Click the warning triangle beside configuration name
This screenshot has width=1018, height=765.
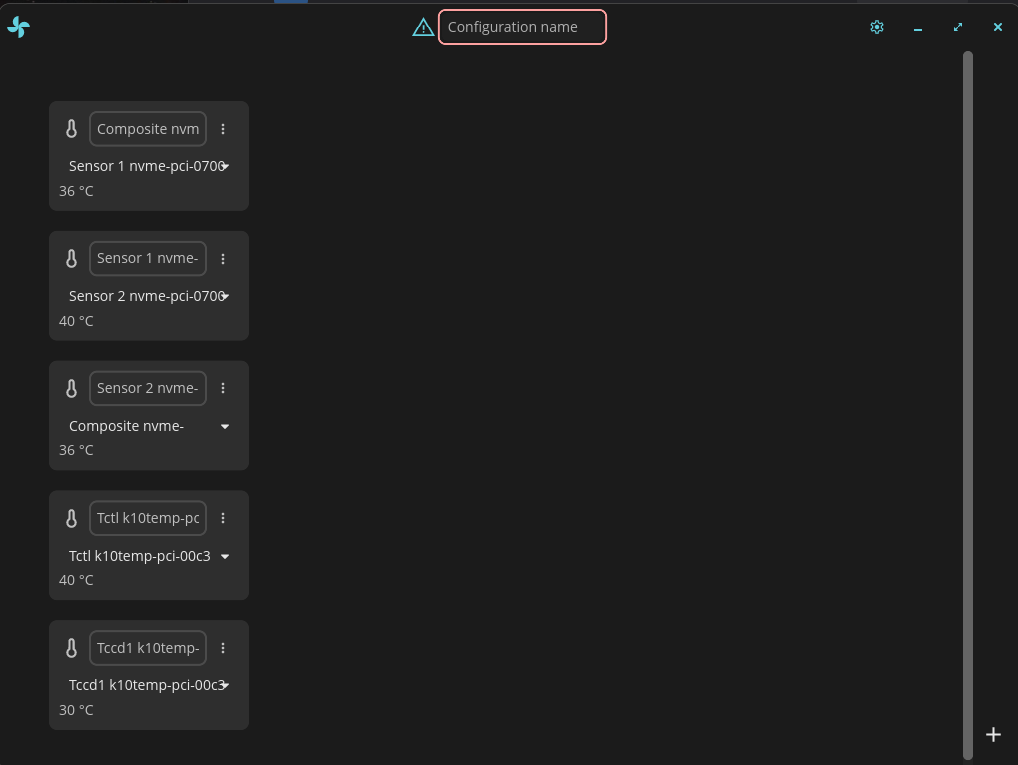tap(423, 27)
